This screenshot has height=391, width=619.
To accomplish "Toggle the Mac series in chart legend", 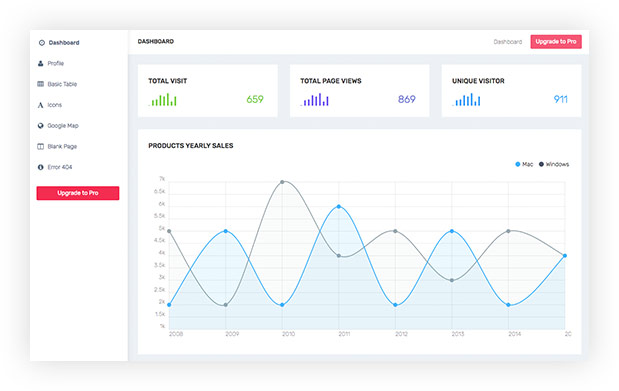I will 524,164.
